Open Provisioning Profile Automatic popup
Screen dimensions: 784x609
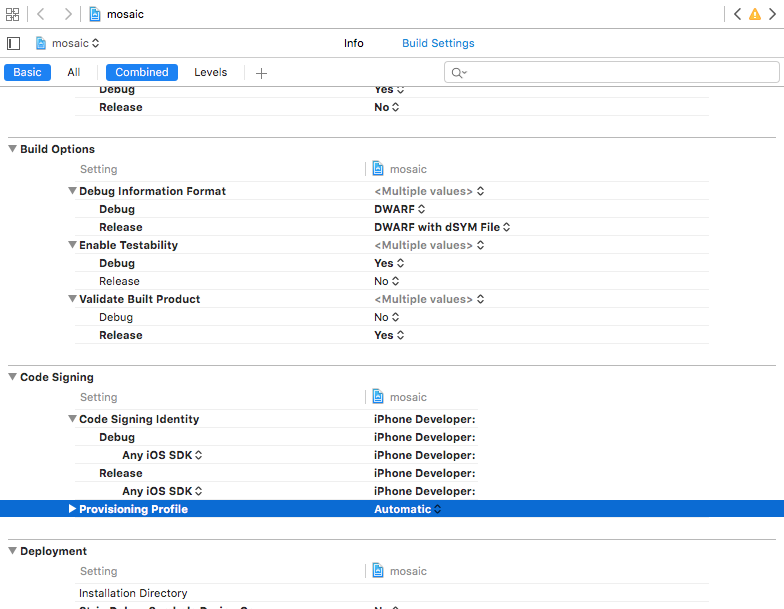(x=408, y=509)
